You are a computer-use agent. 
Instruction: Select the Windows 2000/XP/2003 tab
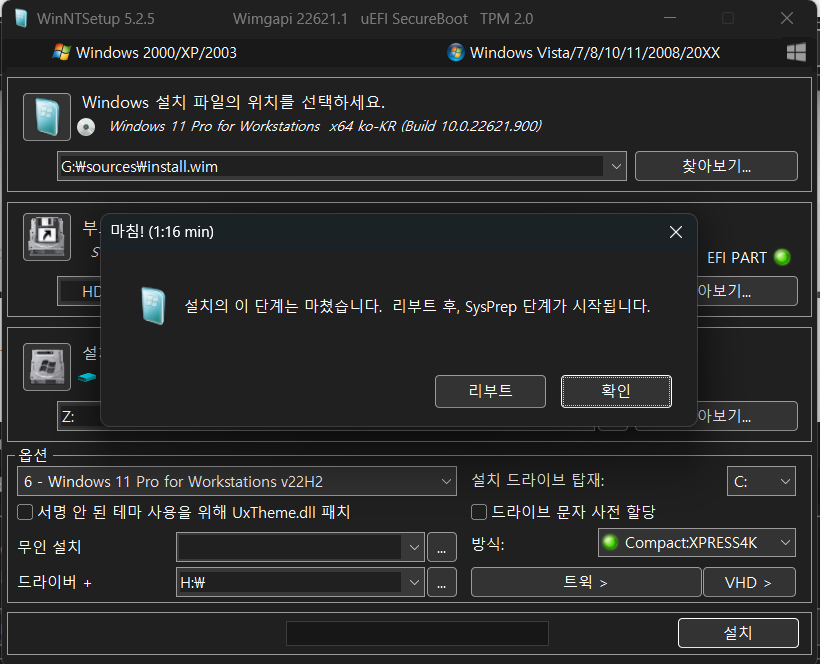[x=144, y=53]
